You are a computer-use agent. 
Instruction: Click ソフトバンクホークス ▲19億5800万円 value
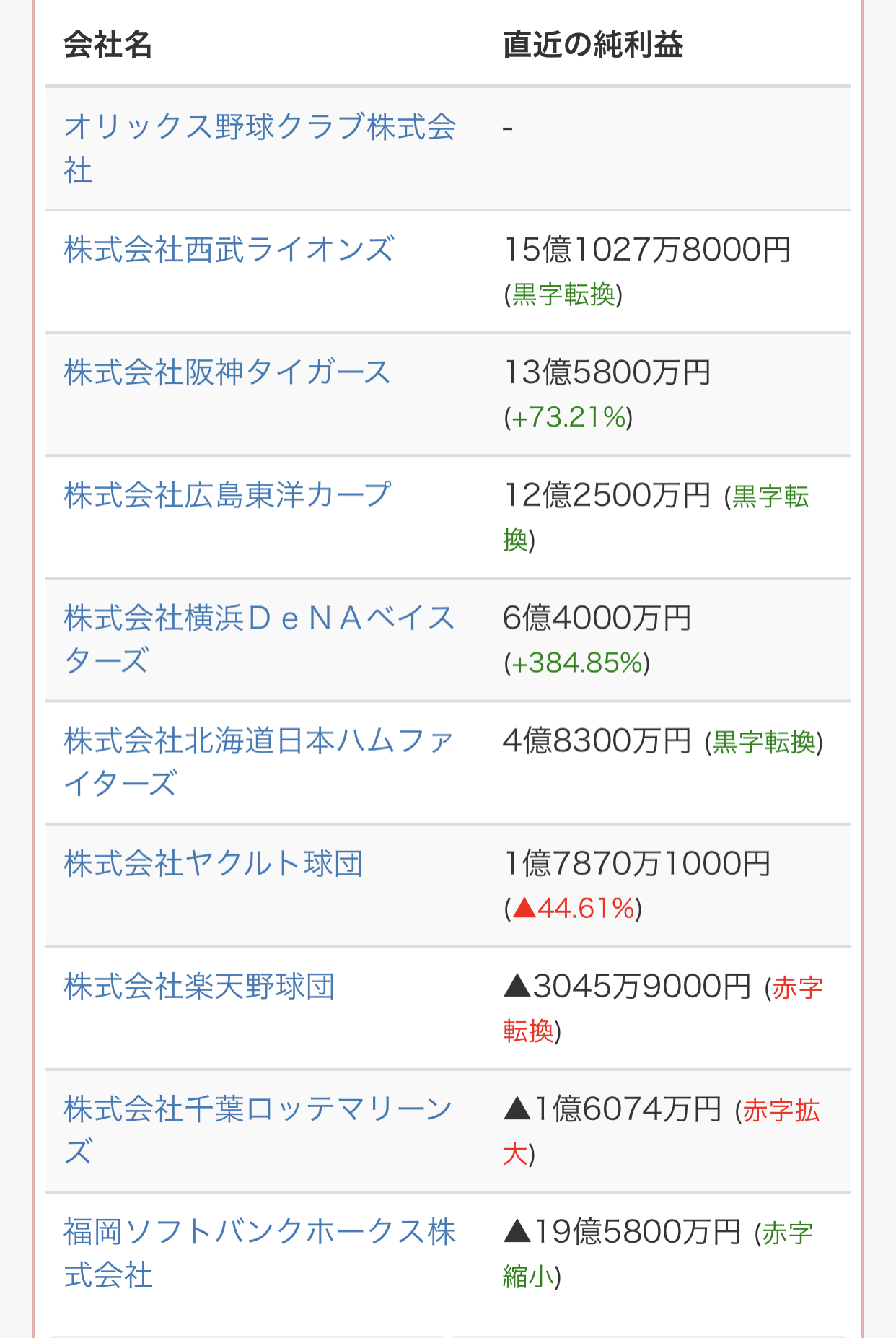622,1232
